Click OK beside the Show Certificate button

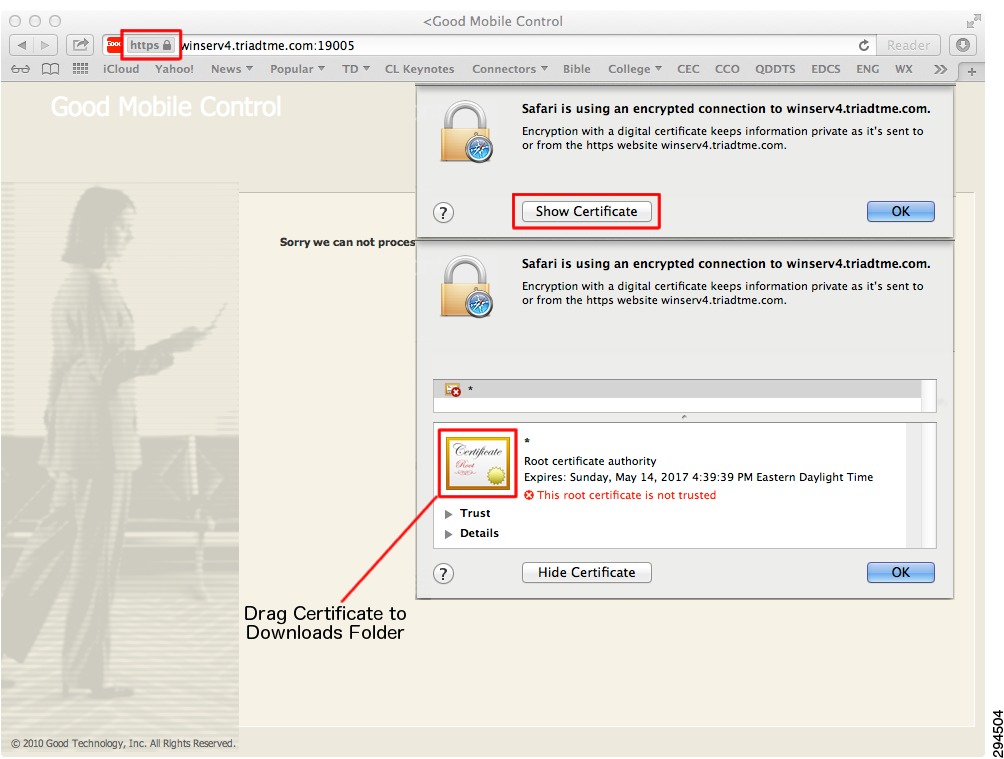coord(900,211)
